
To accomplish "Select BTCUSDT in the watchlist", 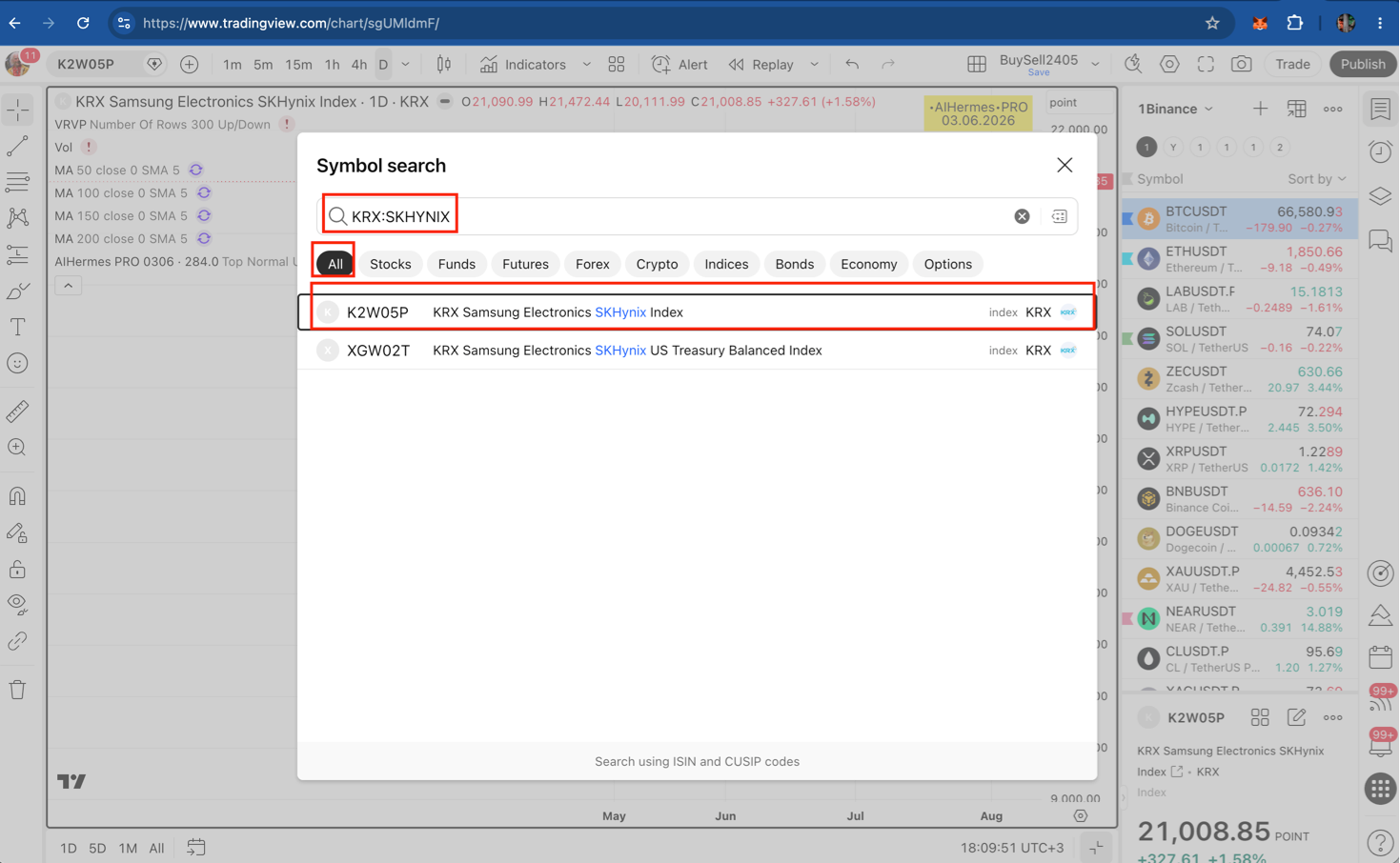I will pos(1240,219).
